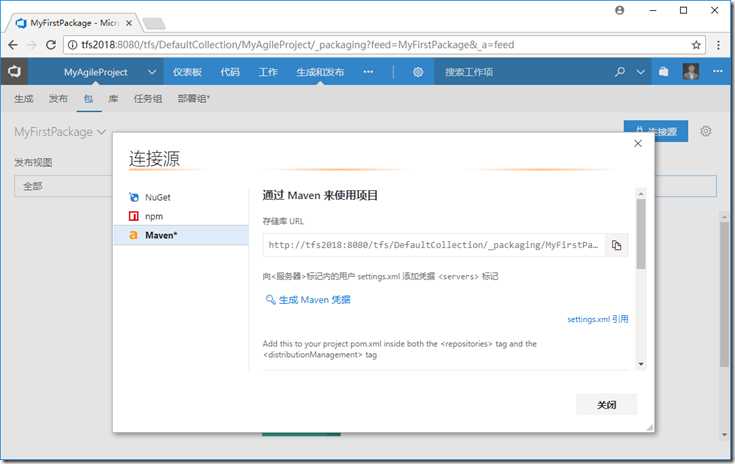
Task: Expand the MyFirstPackage feed dropdown
Action: [x=60, y=132]
